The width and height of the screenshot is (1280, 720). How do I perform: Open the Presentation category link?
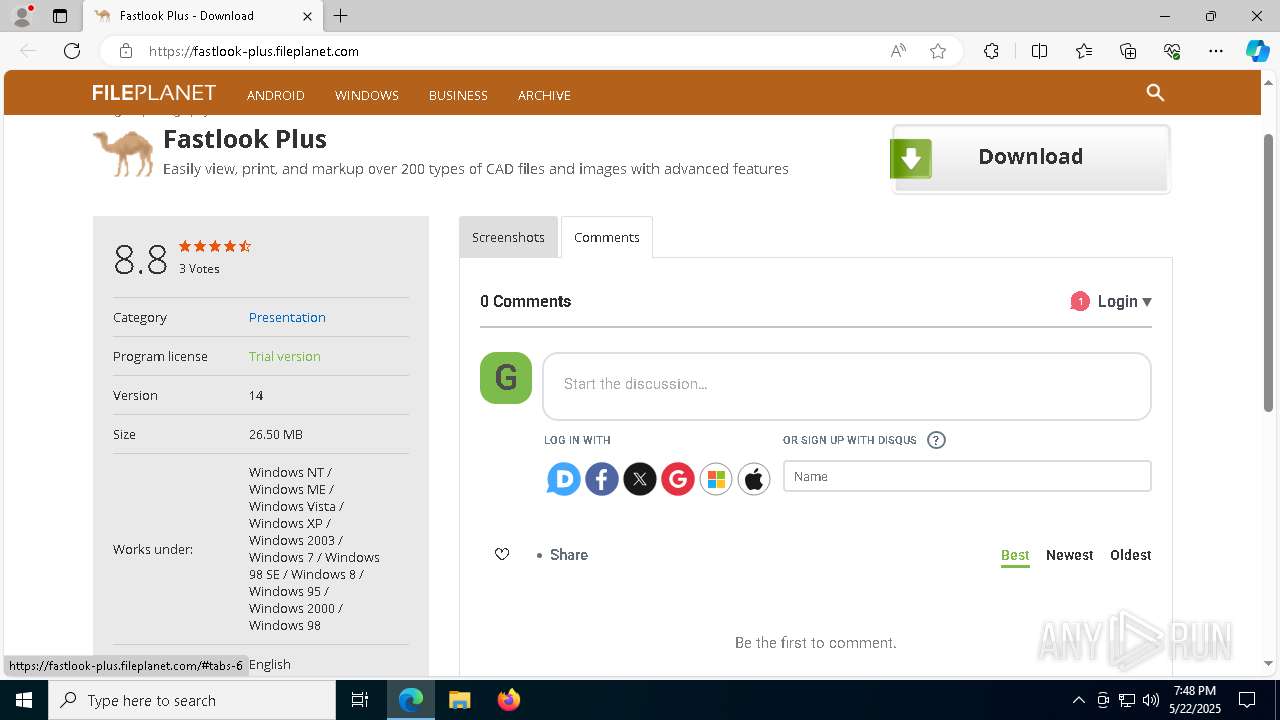coord(287,317)
